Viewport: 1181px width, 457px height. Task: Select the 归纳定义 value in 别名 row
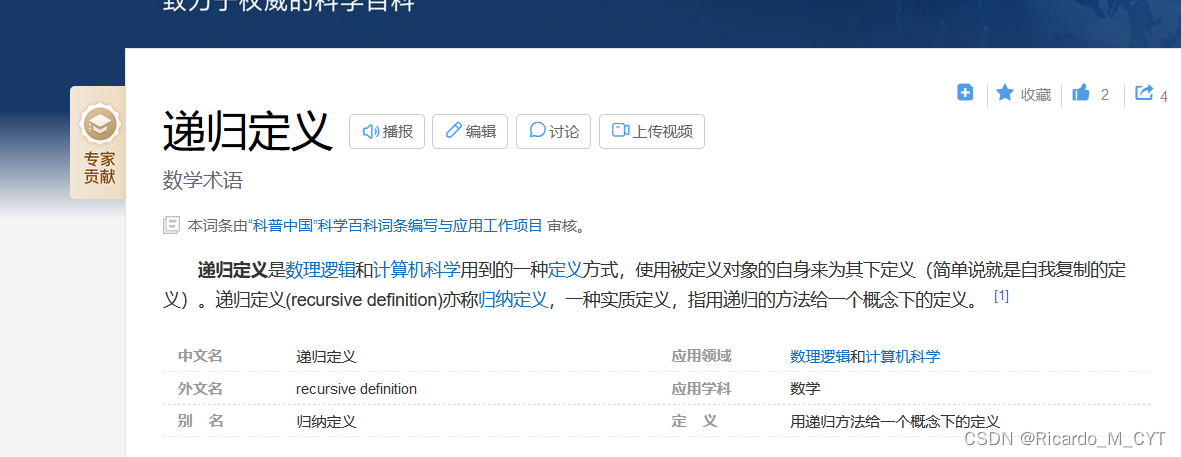[326, 422]
